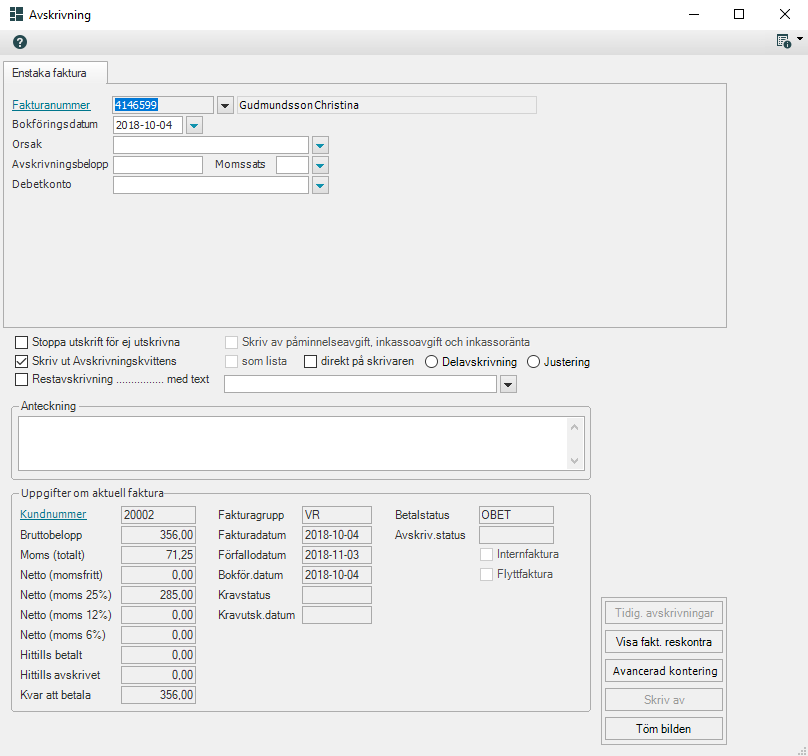Screen dimensions: 808x756
Task: Check Skriv av påminnelseavgift, inkassoavgift och inkassoränta
Action: 231,342
